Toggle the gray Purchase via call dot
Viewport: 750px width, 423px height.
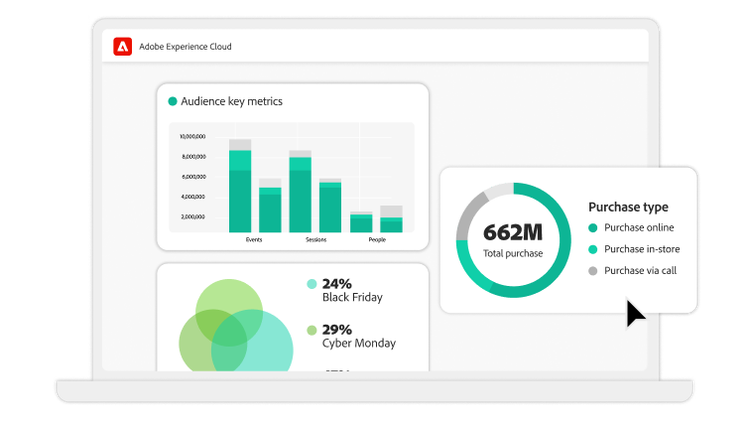(593, 271)
